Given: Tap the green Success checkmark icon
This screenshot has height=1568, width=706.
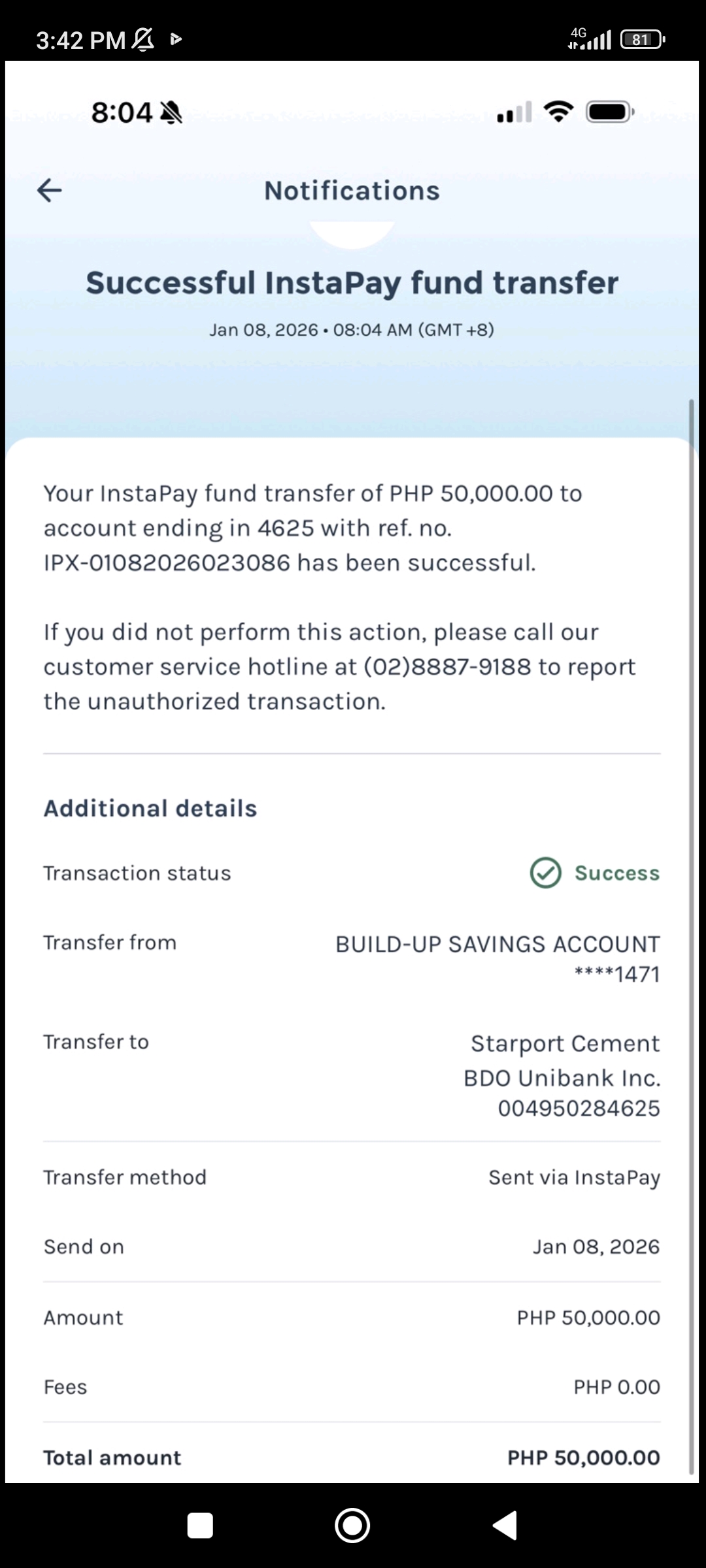Looking at the screenshot, I should tap(545, 873).
